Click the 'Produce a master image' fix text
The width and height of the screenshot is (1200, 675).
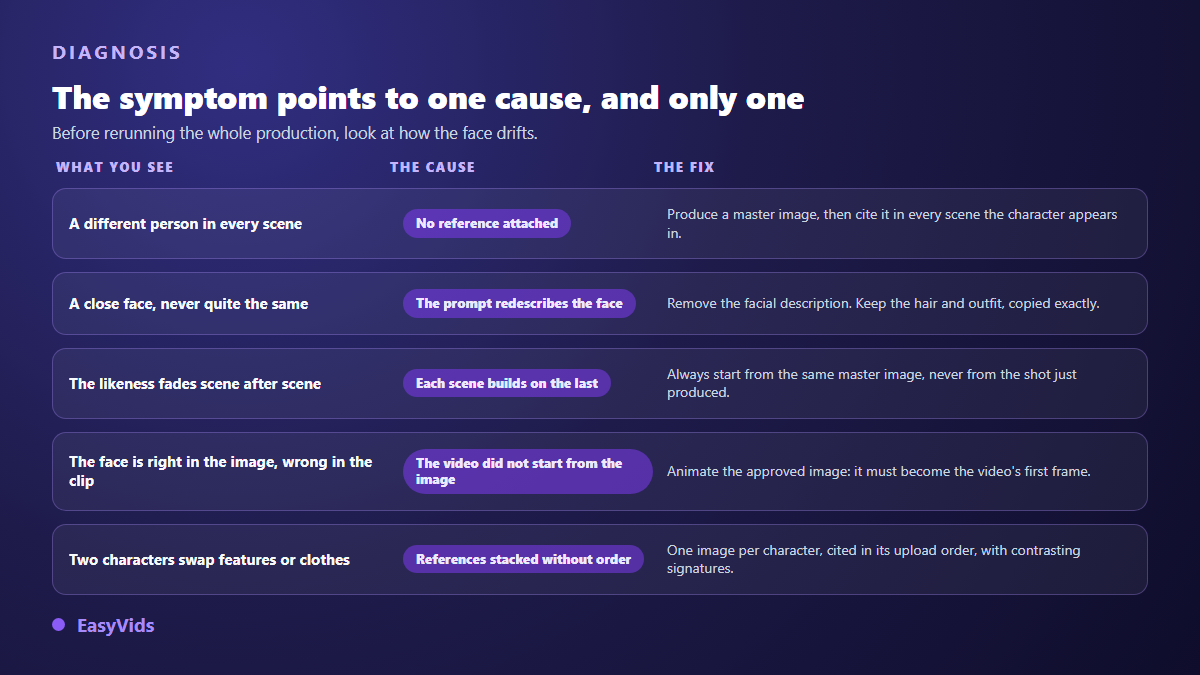tap(893, 224)
